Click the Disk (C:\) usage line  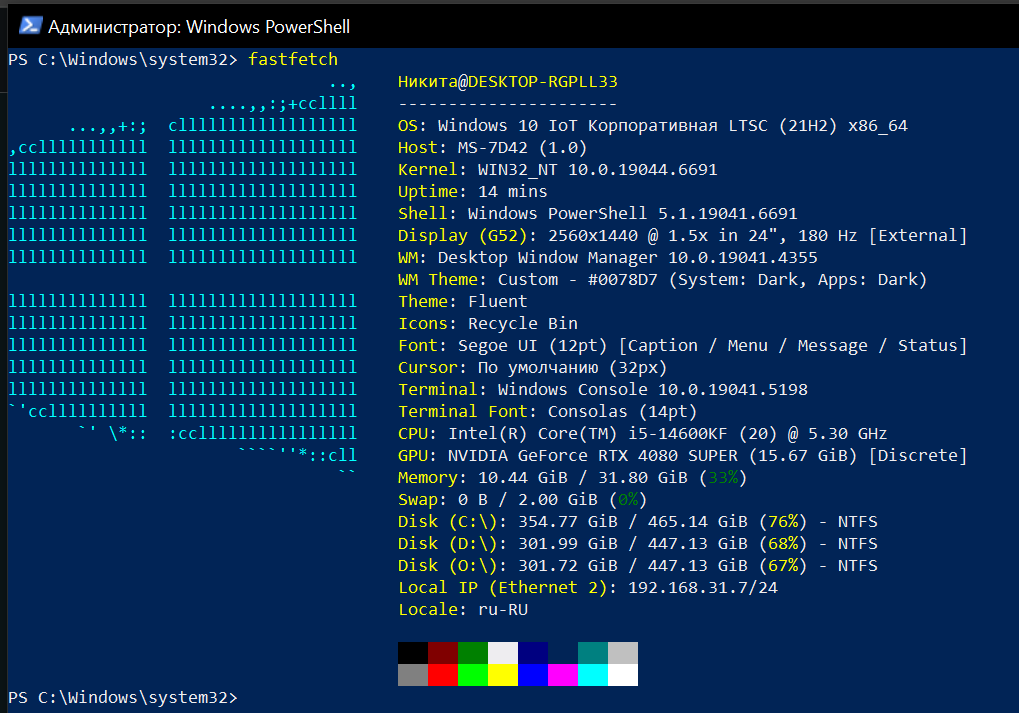click(x=638, y=522)
